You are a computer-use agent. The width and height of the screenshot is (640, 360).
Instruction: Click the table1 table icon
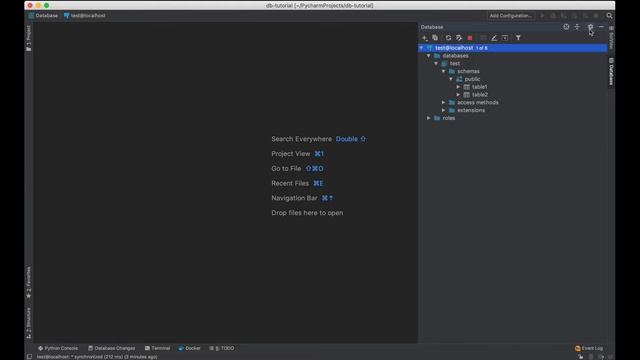[x=467, y=87]
